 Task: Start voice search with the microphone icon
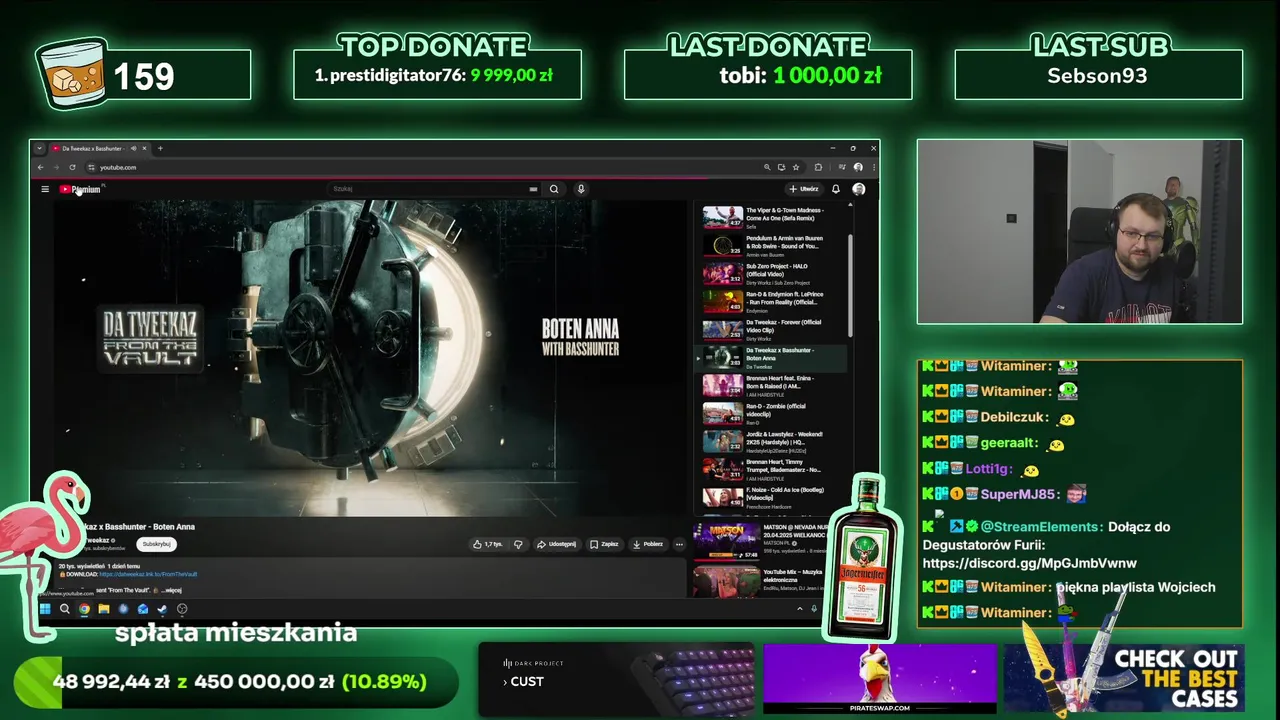click(580, 189)
